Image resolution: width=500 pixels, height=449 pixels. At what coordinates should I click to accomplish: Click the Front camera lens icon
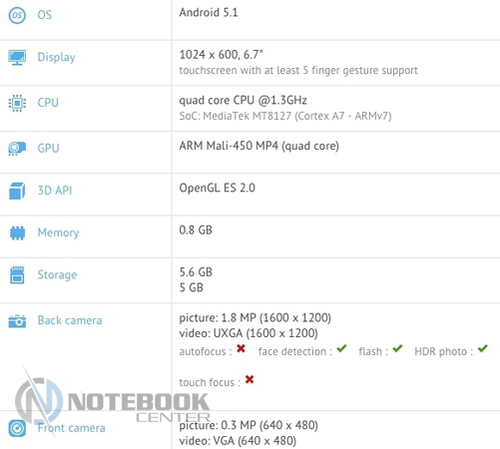pyautogui.click(x=17, y=428)
